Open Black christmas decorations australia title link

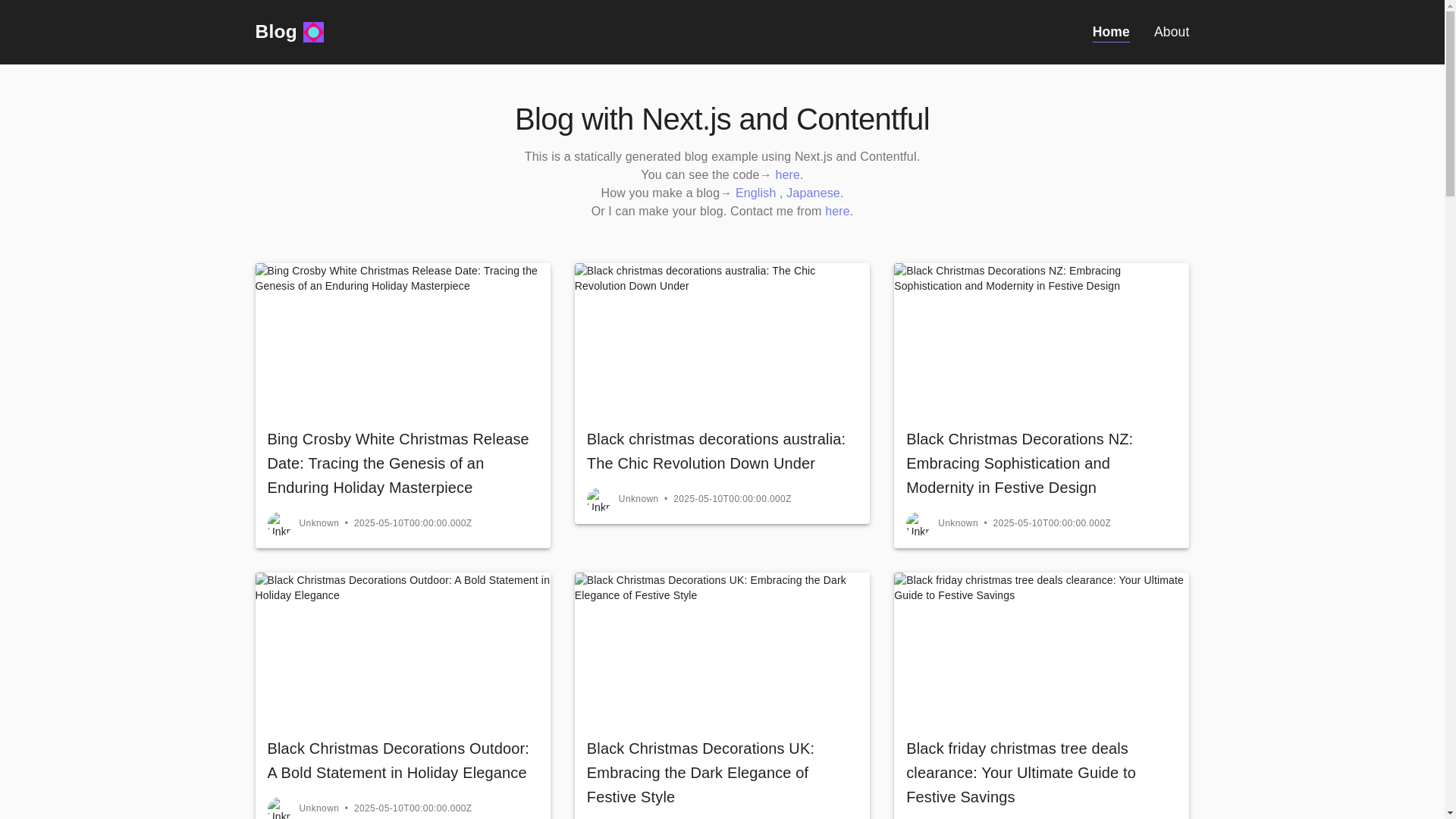716,451
